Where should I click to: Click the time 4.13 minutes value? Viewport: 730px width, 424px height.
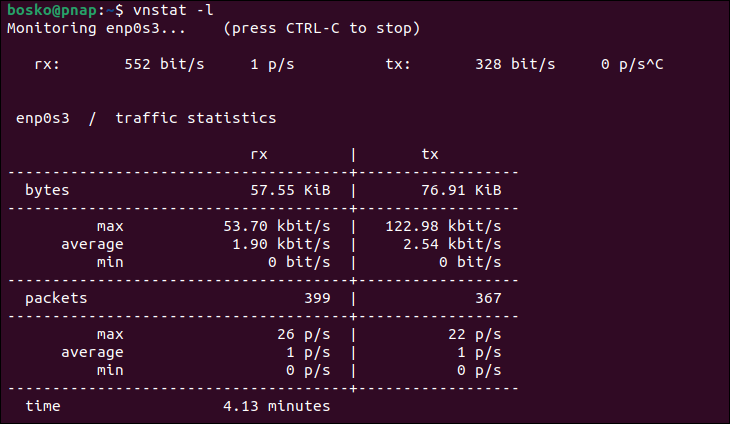tap(277, 406)
